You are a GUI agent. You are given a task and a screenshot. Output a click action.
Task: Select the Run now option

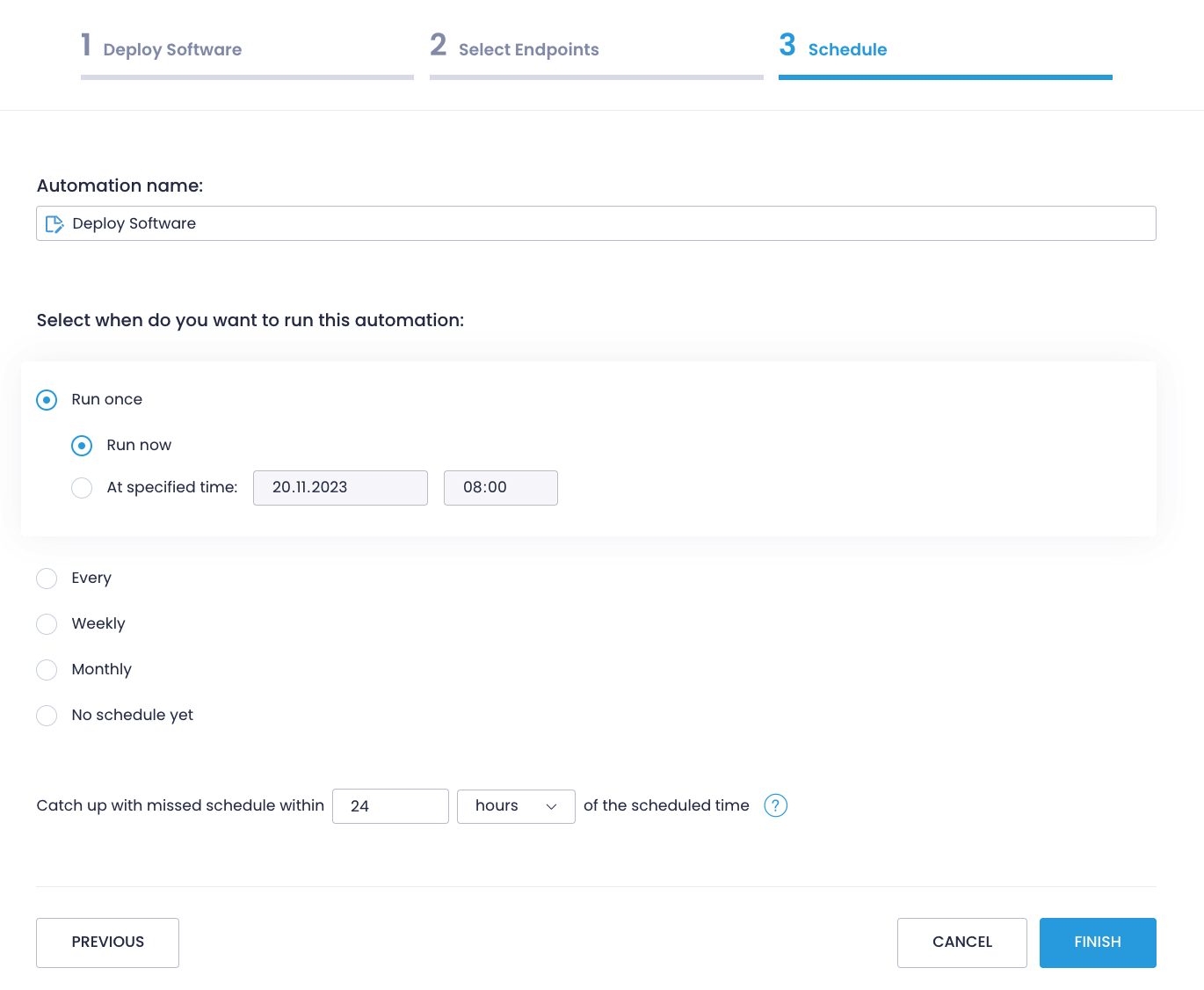click(82, 445)
